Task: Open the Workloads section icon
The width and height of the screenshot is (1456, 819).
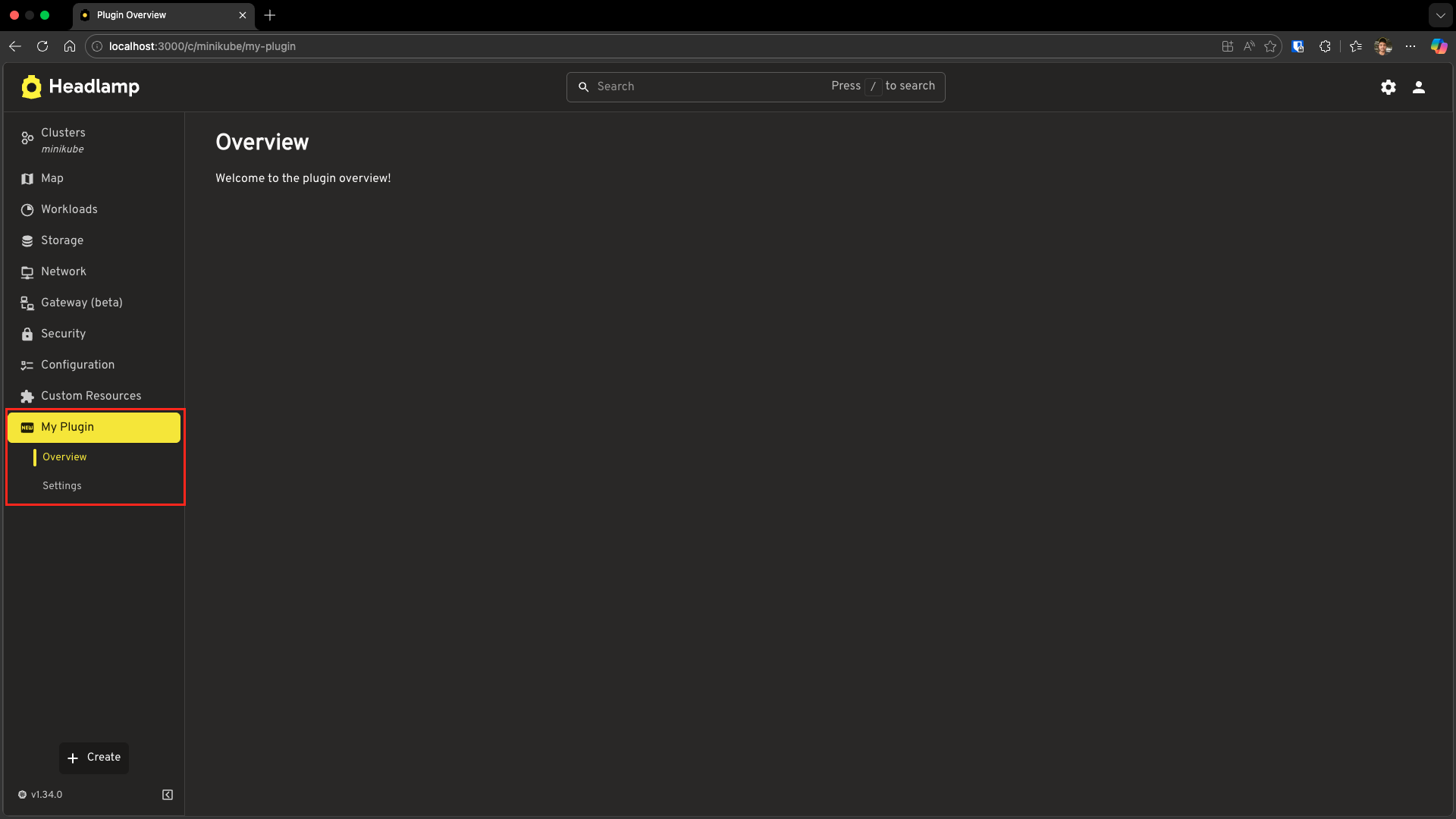Action: pyautogui.click(x=27, y=209)
